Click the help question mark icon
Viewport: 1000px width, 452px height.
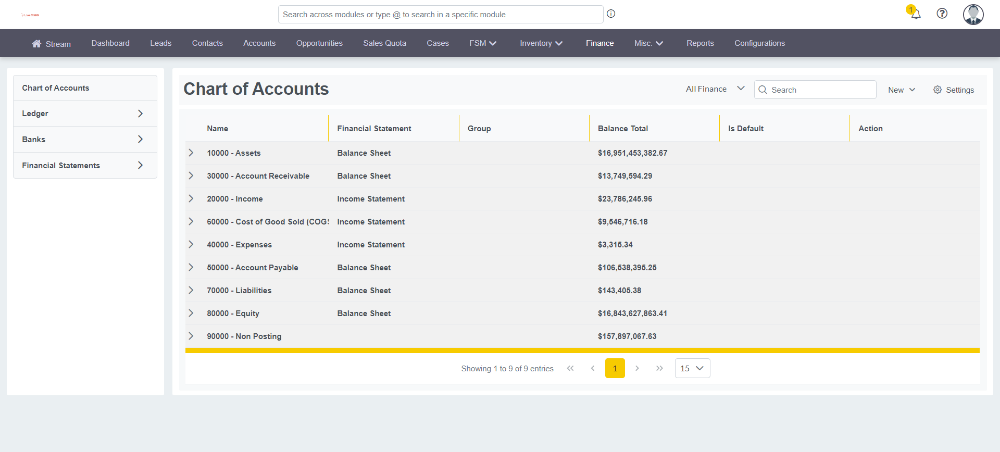click(x=942, y=14)
